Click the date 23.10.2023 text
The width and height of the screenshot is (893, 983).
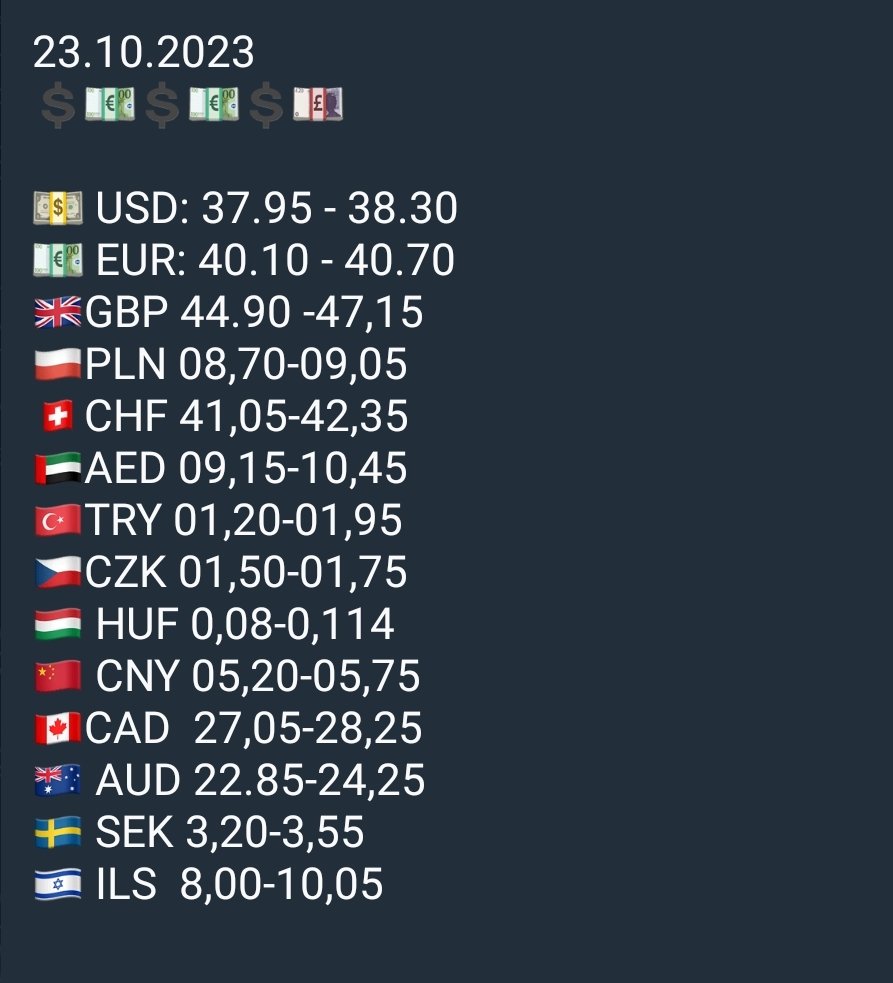144,52
